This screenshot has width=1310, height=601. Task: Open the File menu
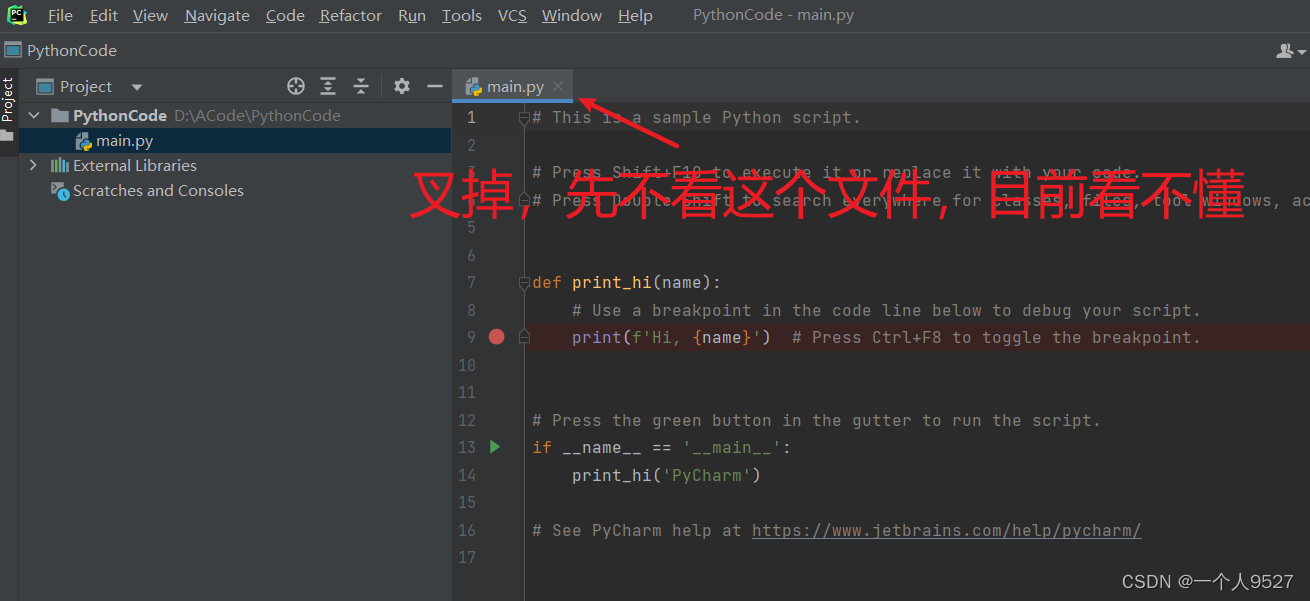coord(60,16)
